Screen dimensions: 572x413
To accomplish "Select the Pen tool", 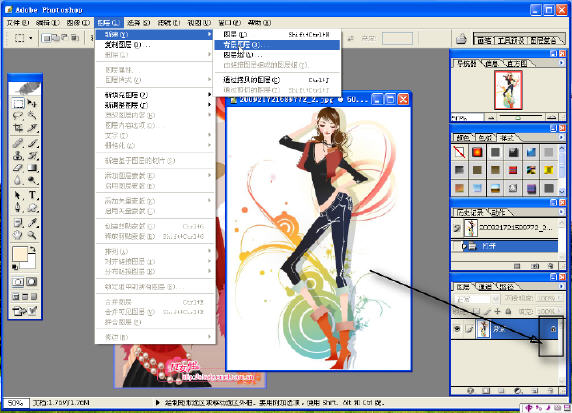I will [18, 208].
